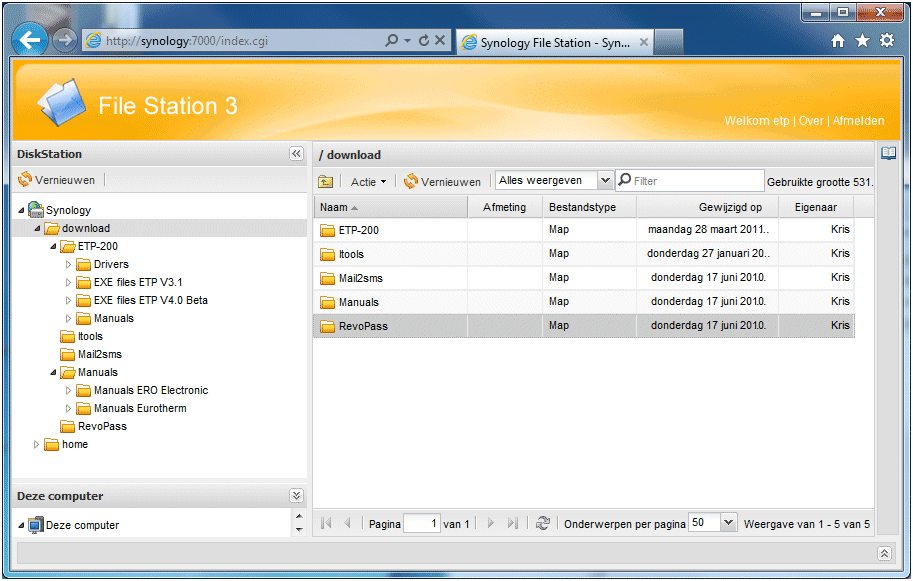913x581 pixels.
Task: Go to first page icon
Action: click(326, 523)
